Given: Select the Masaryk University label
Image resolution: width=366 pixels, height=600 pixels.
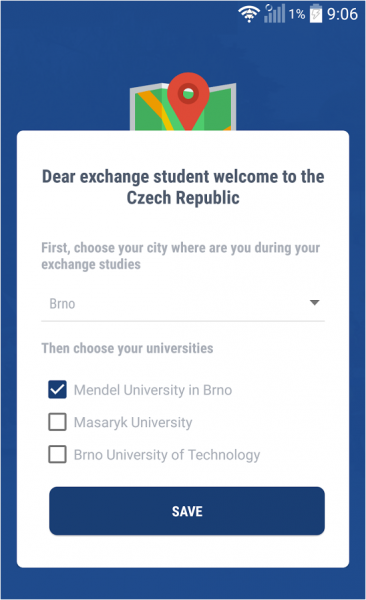Looking at the screenshot, I should click(133, 422).
